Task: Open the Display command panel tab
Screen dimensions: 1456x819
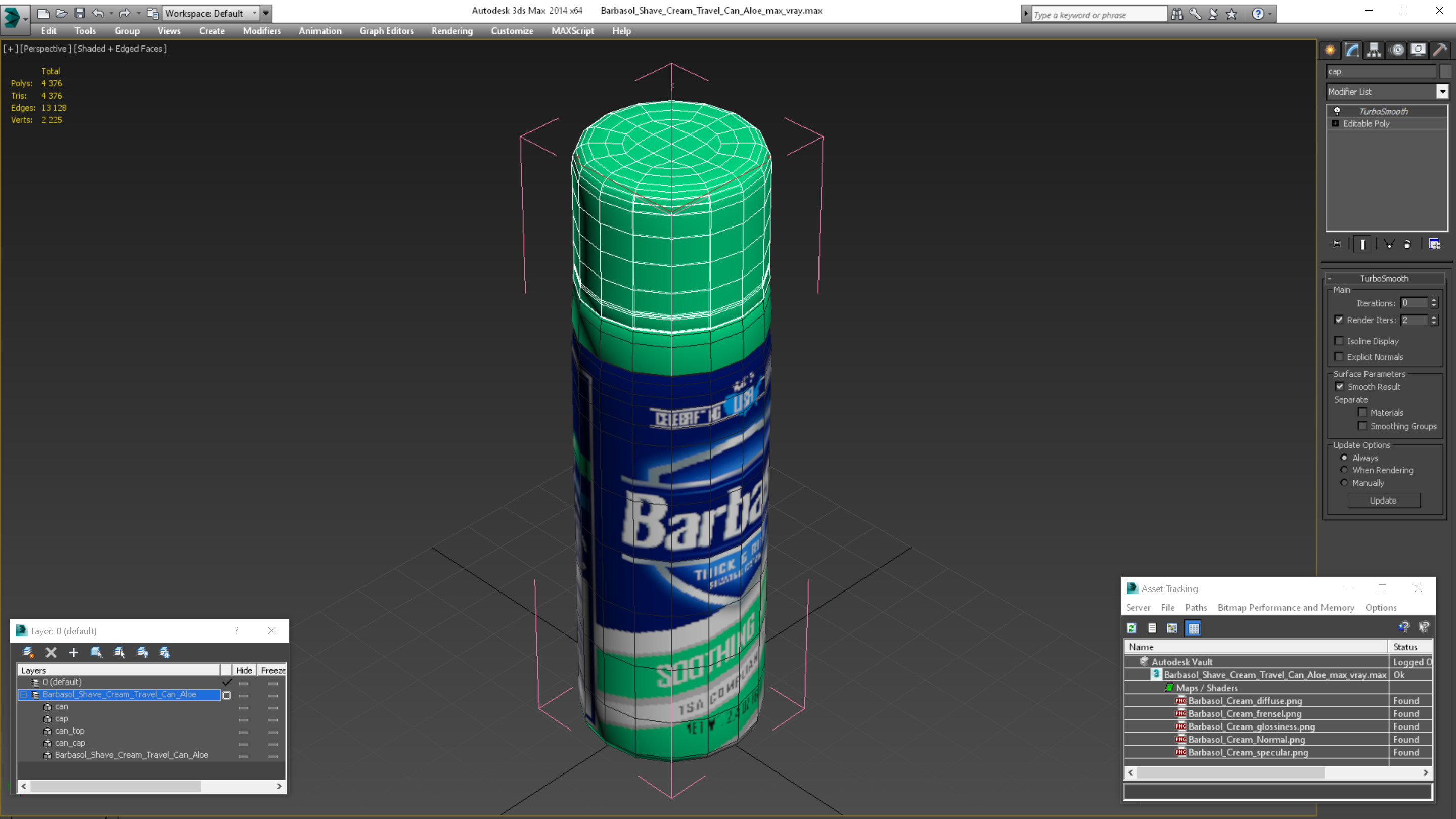Action: click(x=1418, y=51)
